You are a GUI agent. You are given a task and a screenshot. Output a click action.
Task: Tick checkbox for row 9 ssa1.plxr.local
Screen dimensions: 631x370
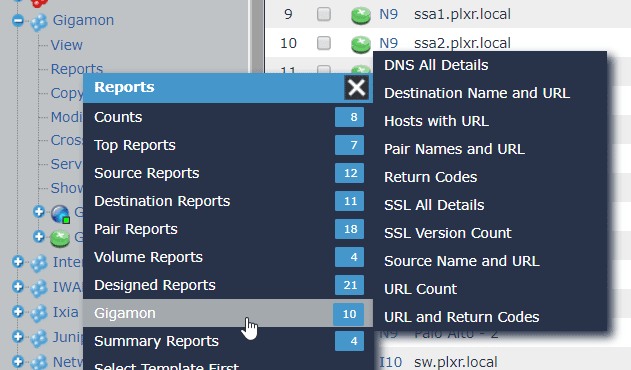click(x=324, y=14)
